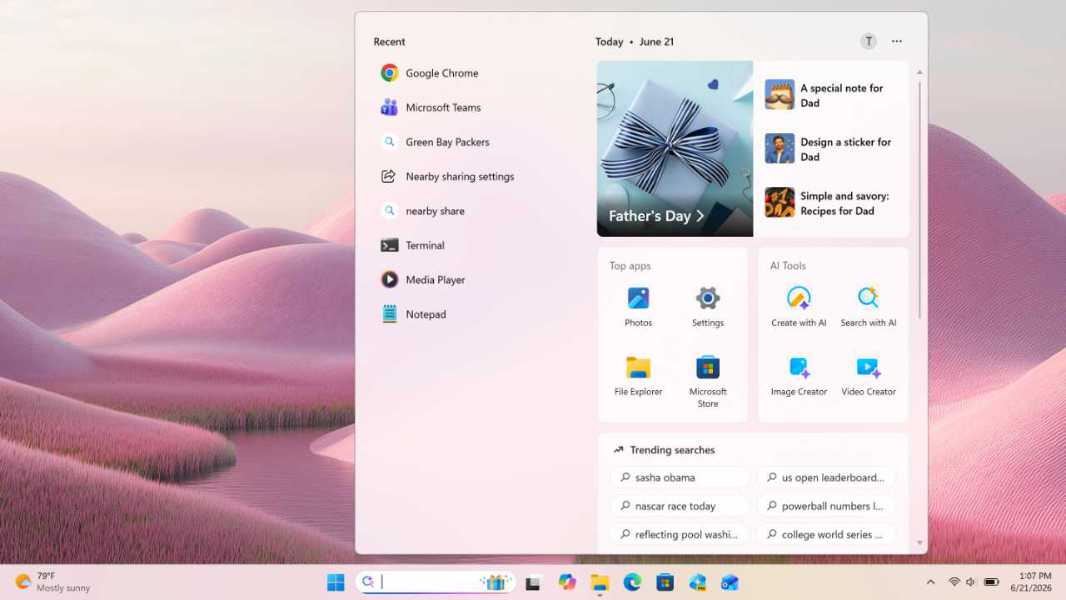Click the scrollbar down arrow
1066x600 pixels.
click(x=920, y=543)
